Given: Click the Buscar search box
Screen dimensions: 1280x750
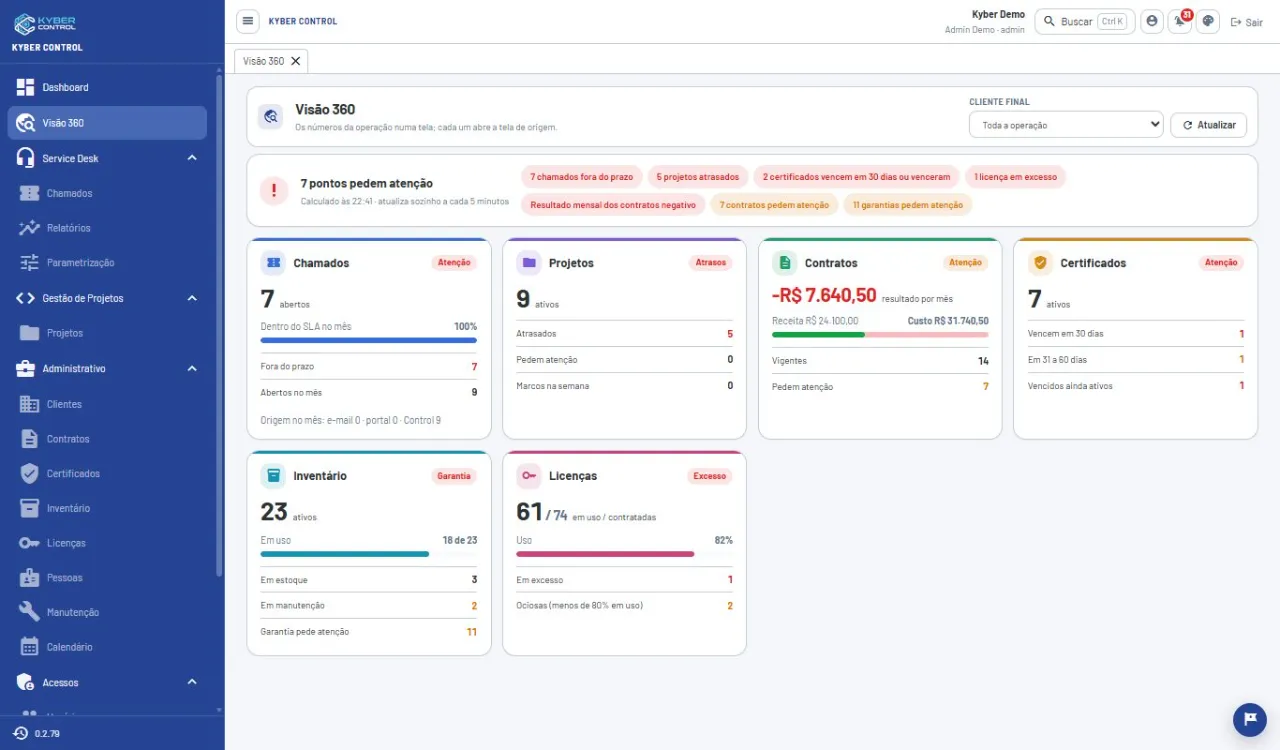Looking at the screenshot, I should [x=1085, y=21].
